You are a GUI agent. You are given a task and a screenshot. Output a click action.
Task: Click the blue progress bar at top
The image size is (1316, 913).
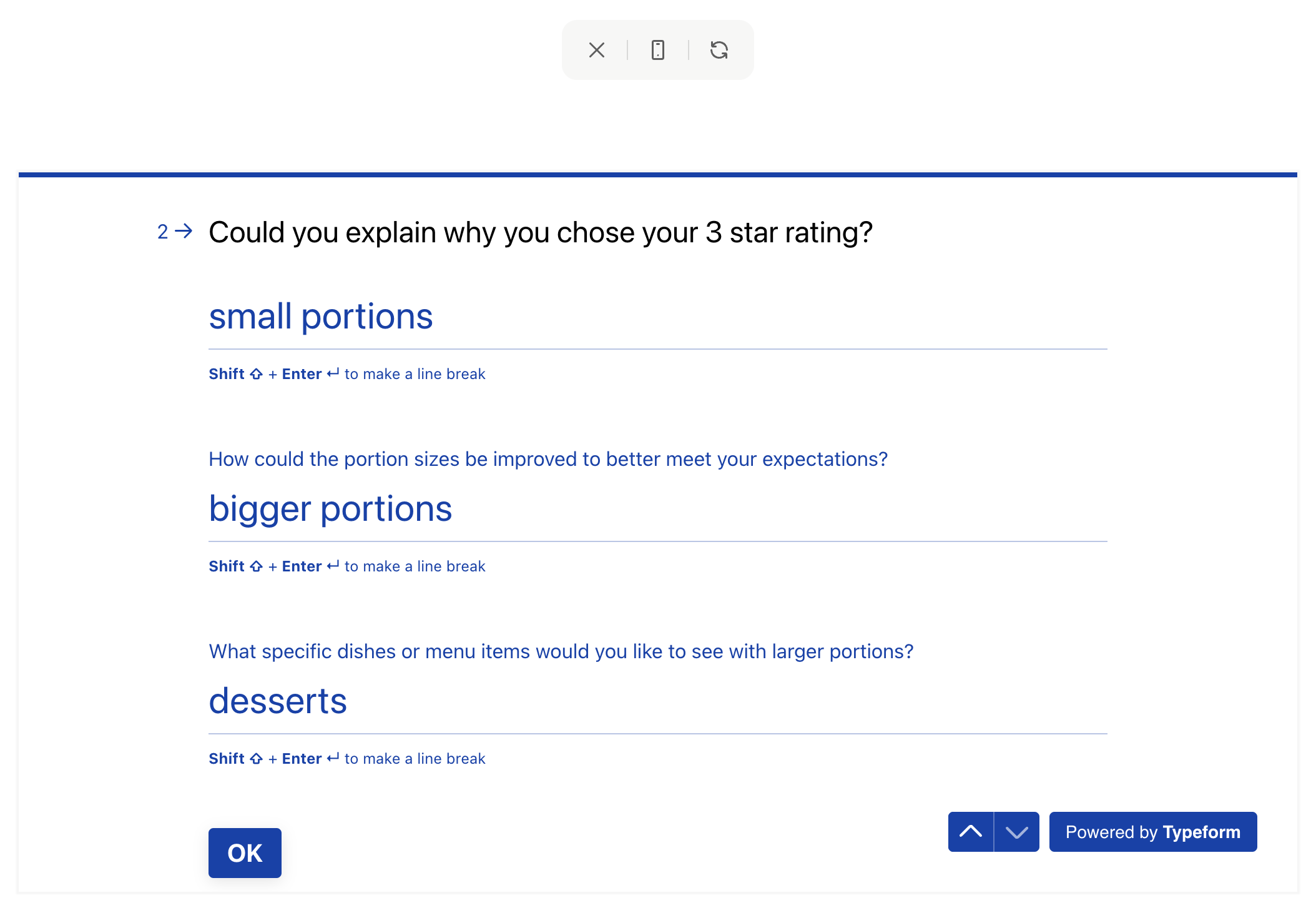click(x=658, y=175)
